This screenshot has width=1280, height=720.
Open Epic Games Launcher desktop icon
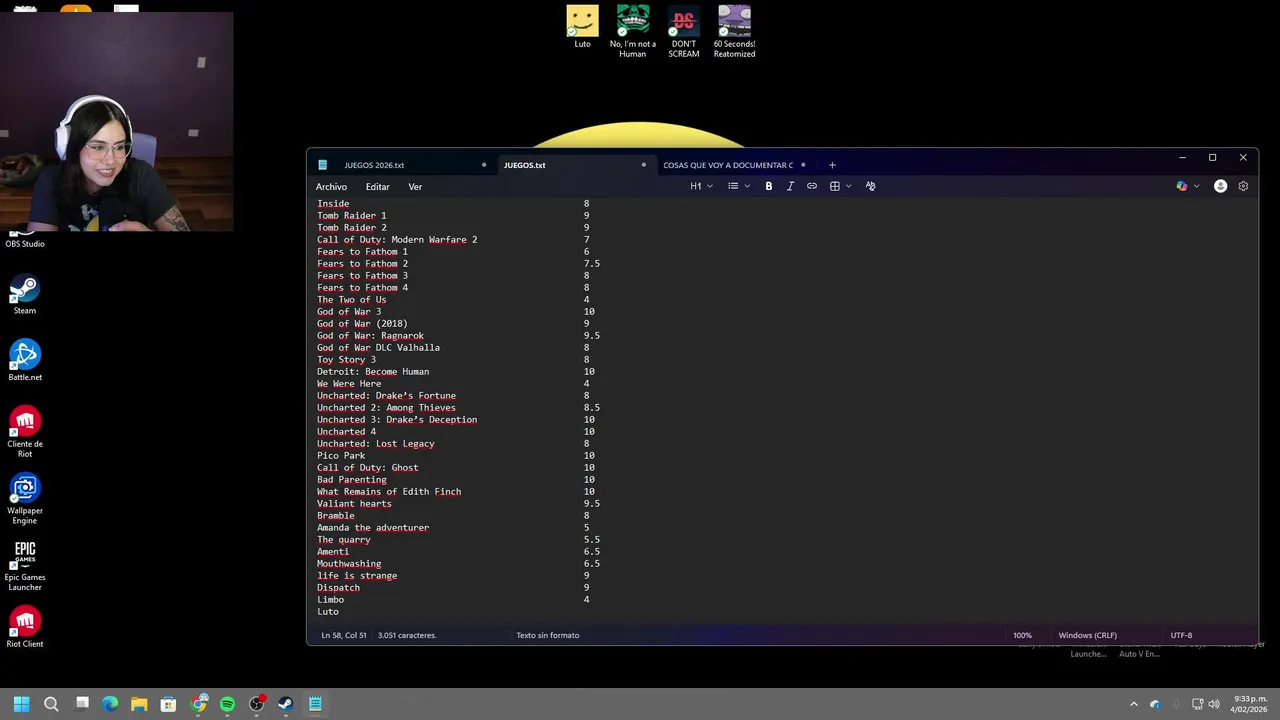point(25,566)
